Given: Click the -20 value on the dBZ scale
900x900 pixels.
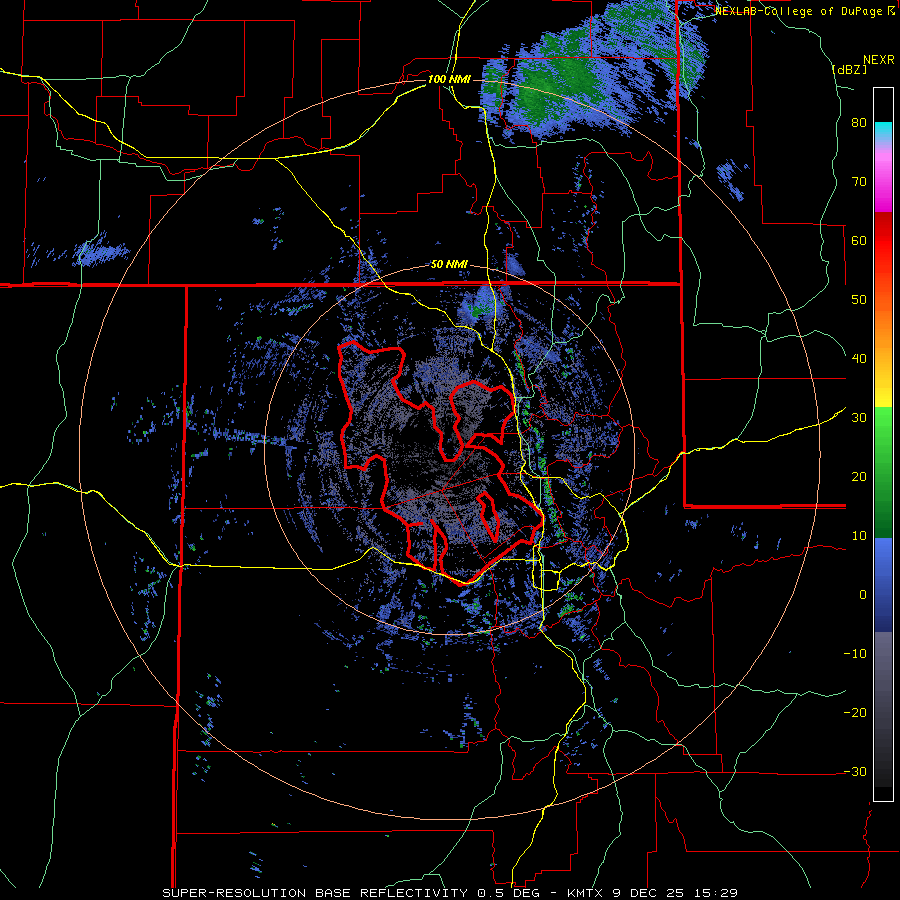Looking at the screenshot, I should (855, 713).
